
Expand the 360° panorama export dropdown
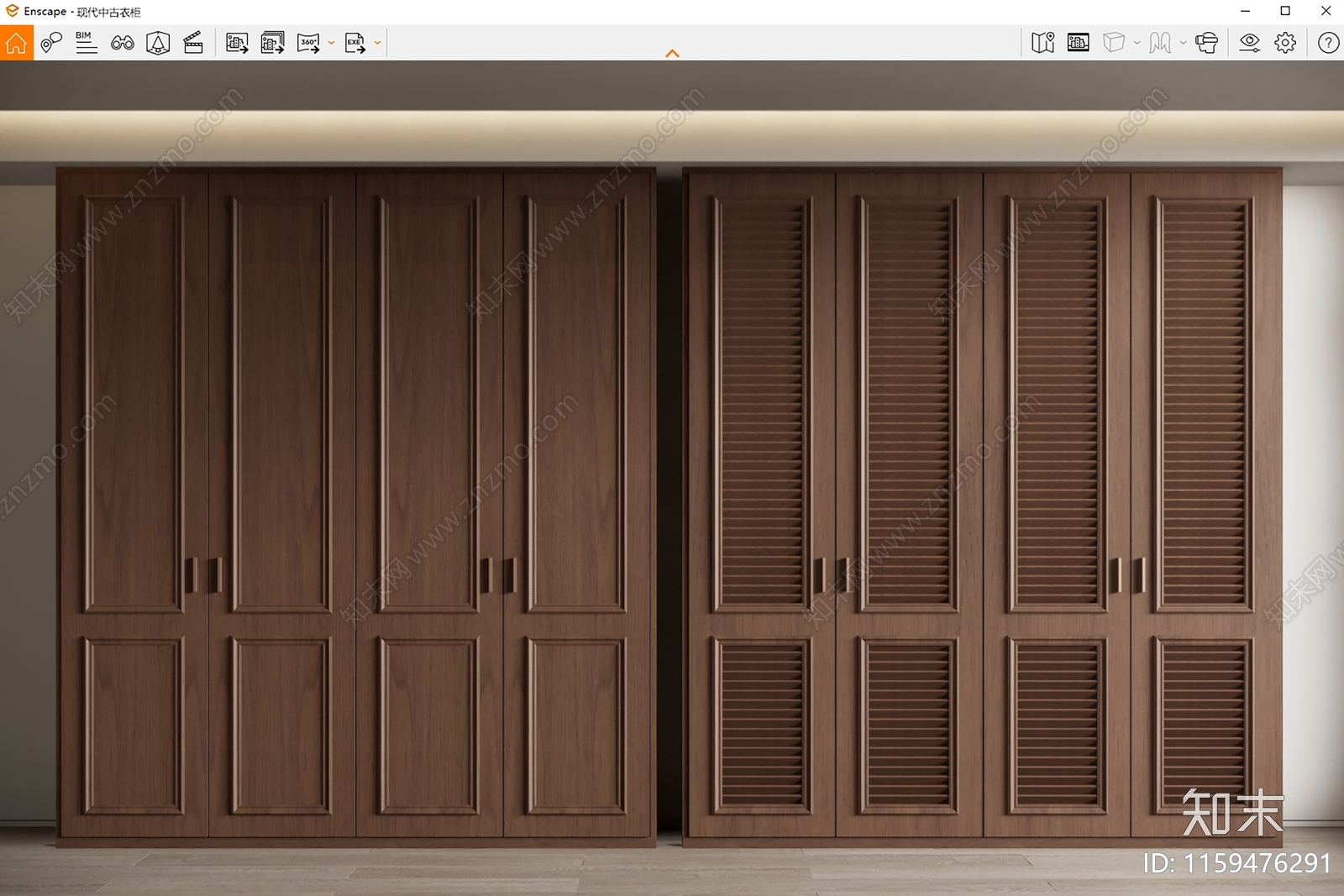(x=331, y=43)
